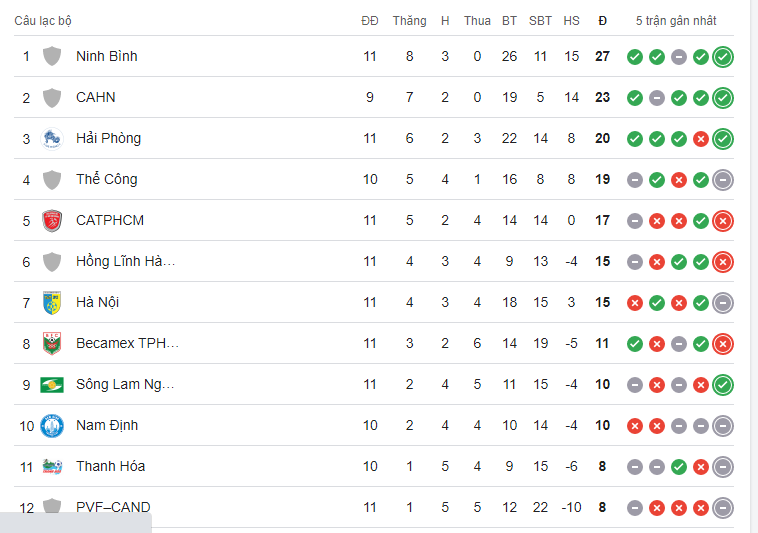Click Ninh Bình's placeholder shield icon
The image size is (758, 533).
(x=52, y=57)
